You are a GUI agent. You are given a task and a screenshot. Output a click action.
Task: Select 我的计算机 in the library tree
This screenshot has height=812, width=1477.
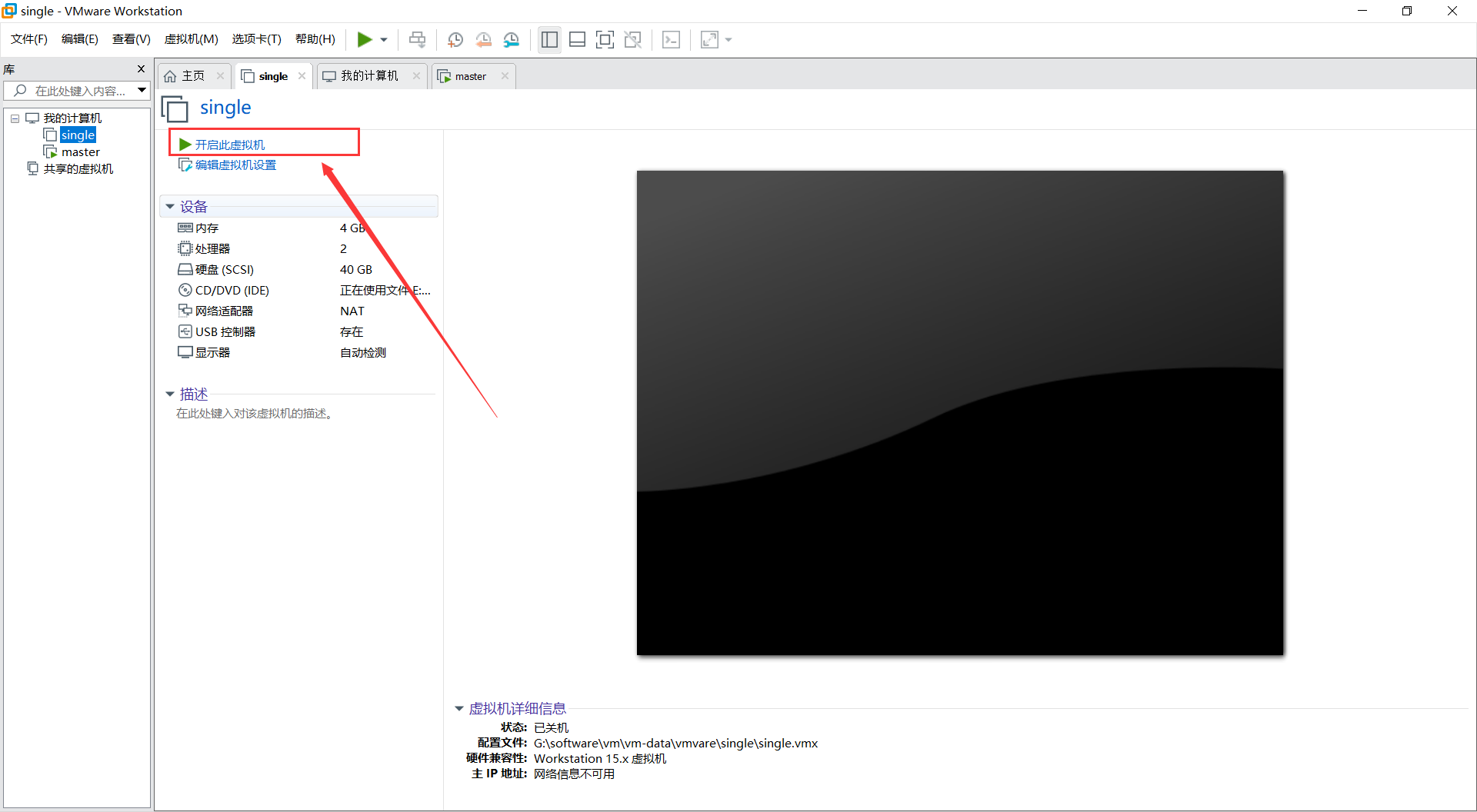72,118
